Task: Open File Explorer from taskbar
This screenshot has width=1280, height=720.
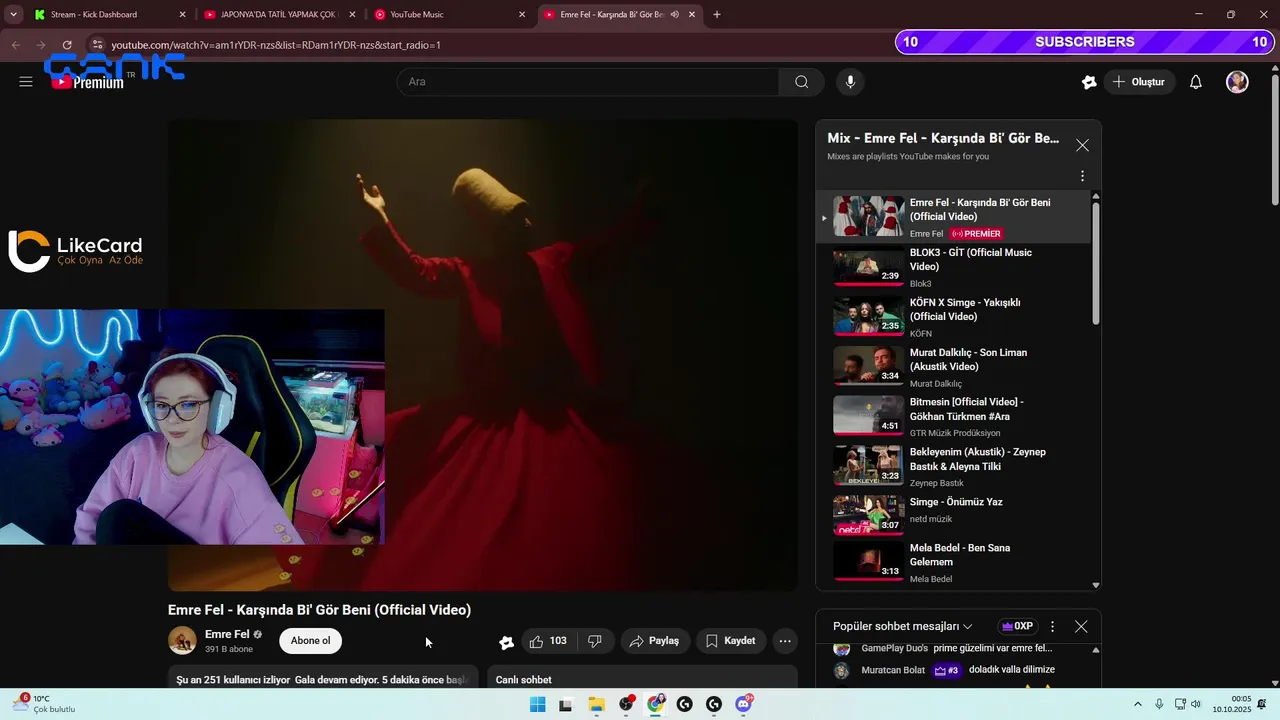Action: tap(596, 705)
